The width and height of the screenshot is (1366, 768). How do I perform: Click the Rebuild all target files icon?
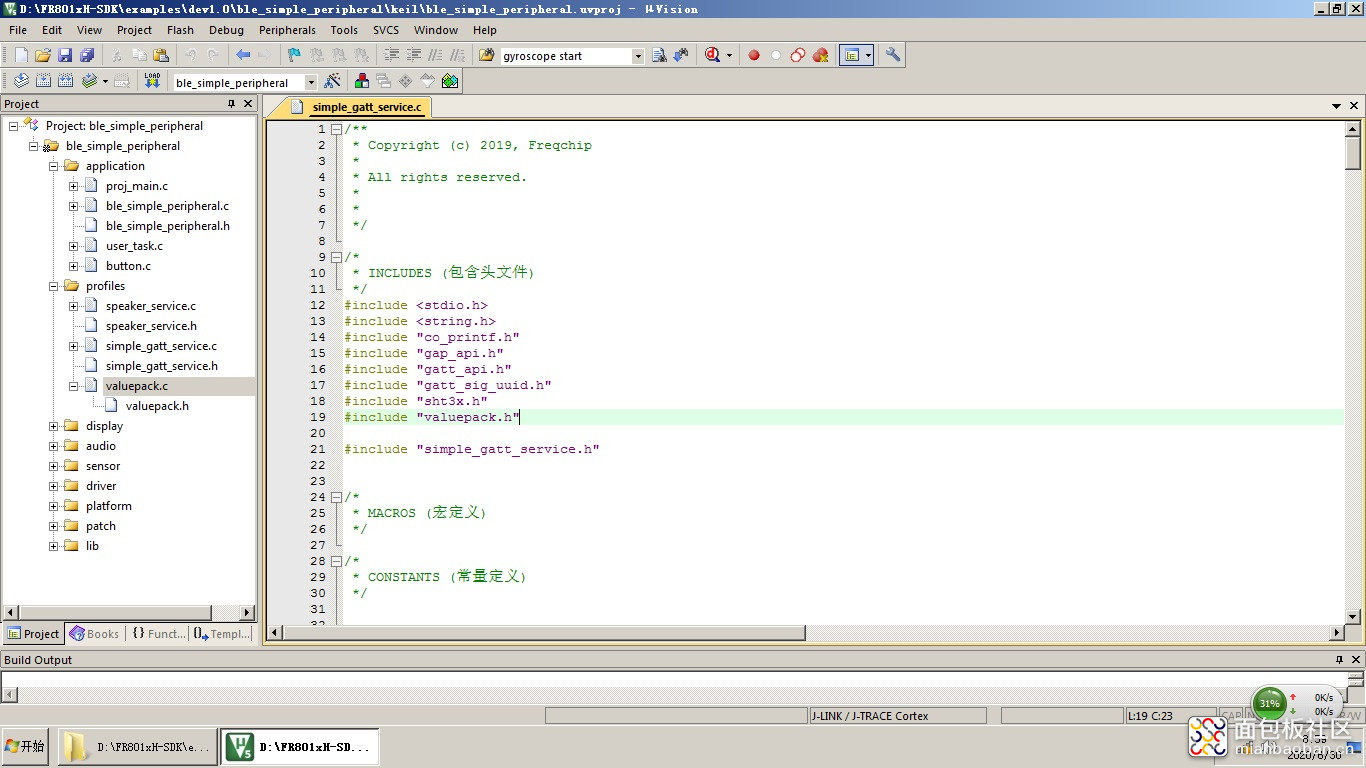65,81
